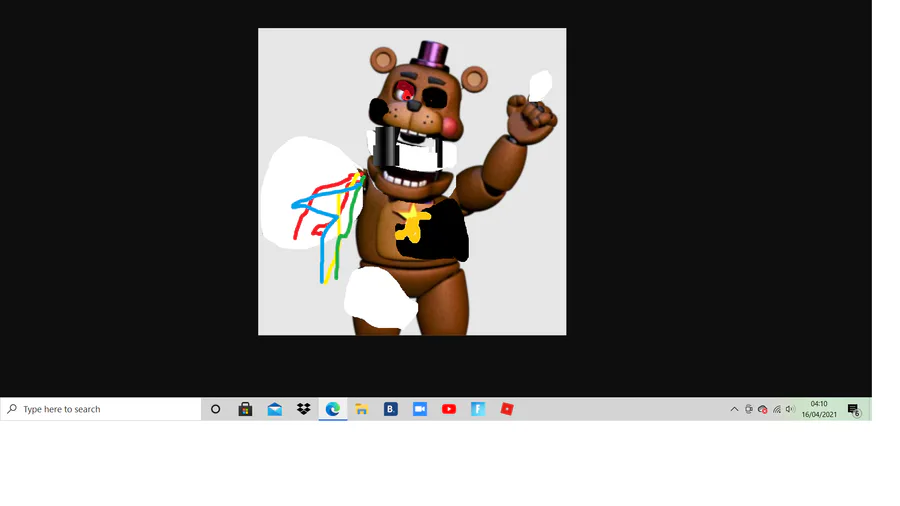Launch Roblox from the taskbar

(507, 409)
